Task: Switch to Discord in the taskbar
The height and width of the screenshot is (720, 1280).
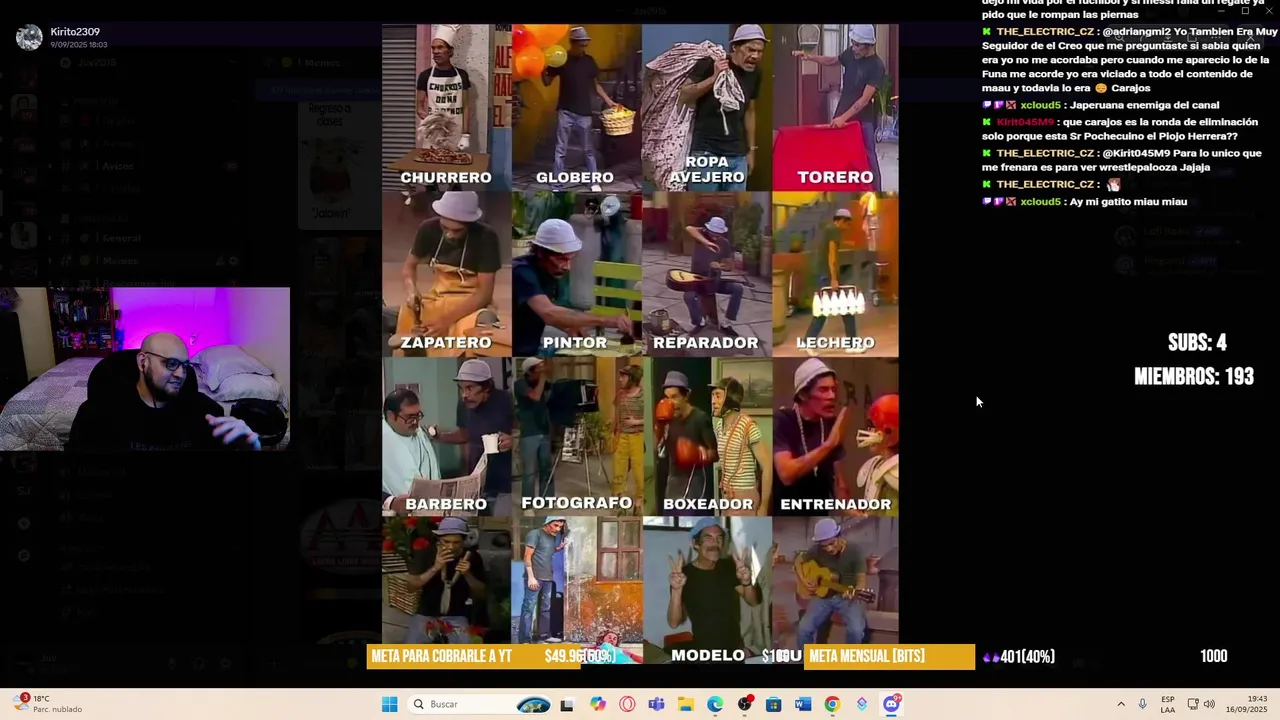Action: pyautogui.click(x=891, y=704)
